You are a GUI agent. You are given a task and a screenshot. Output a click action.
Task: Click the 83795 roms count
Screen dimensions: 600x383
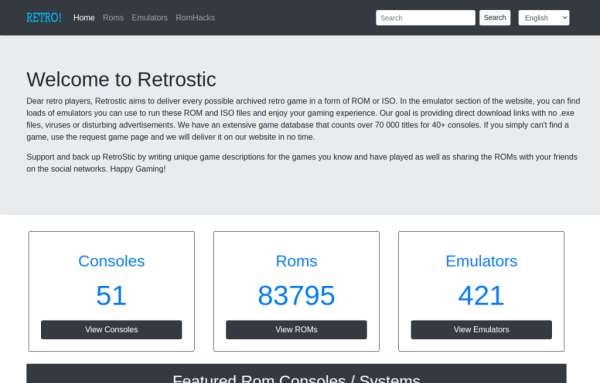tap(296, 295)
